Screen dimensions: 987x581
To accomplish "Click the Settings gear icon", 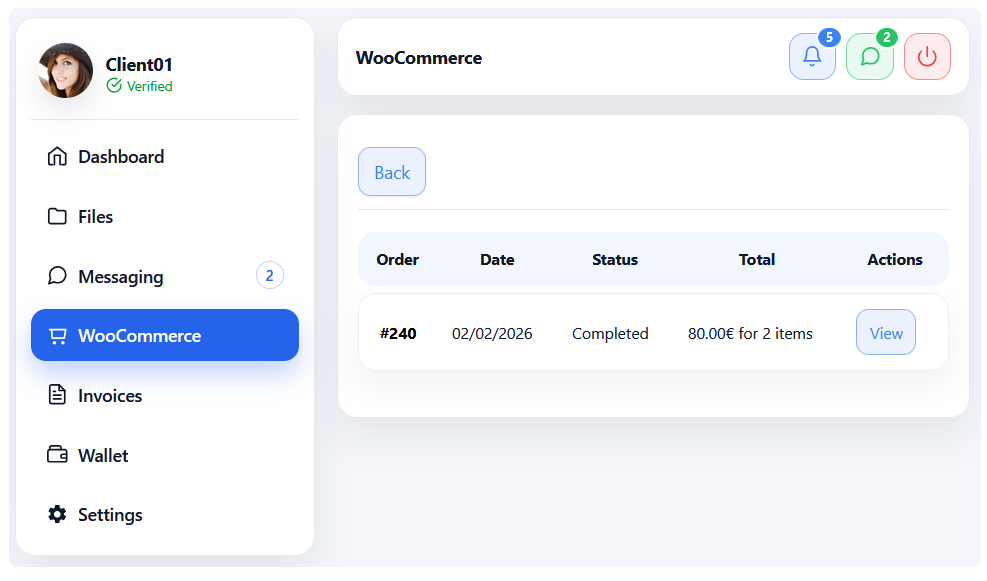I will (x=57, y=514).
